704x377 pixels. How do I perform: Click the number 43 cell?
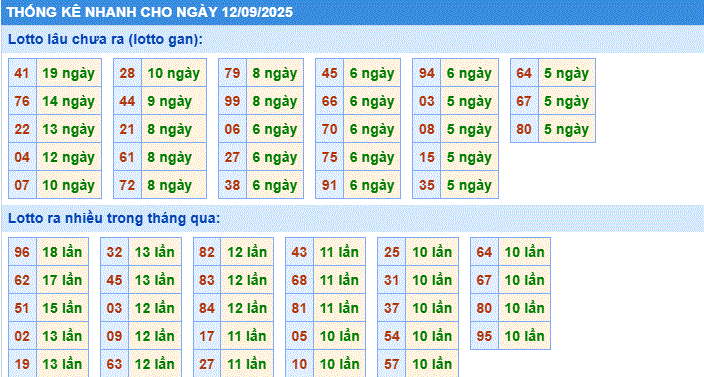click(x=299, y=252)
